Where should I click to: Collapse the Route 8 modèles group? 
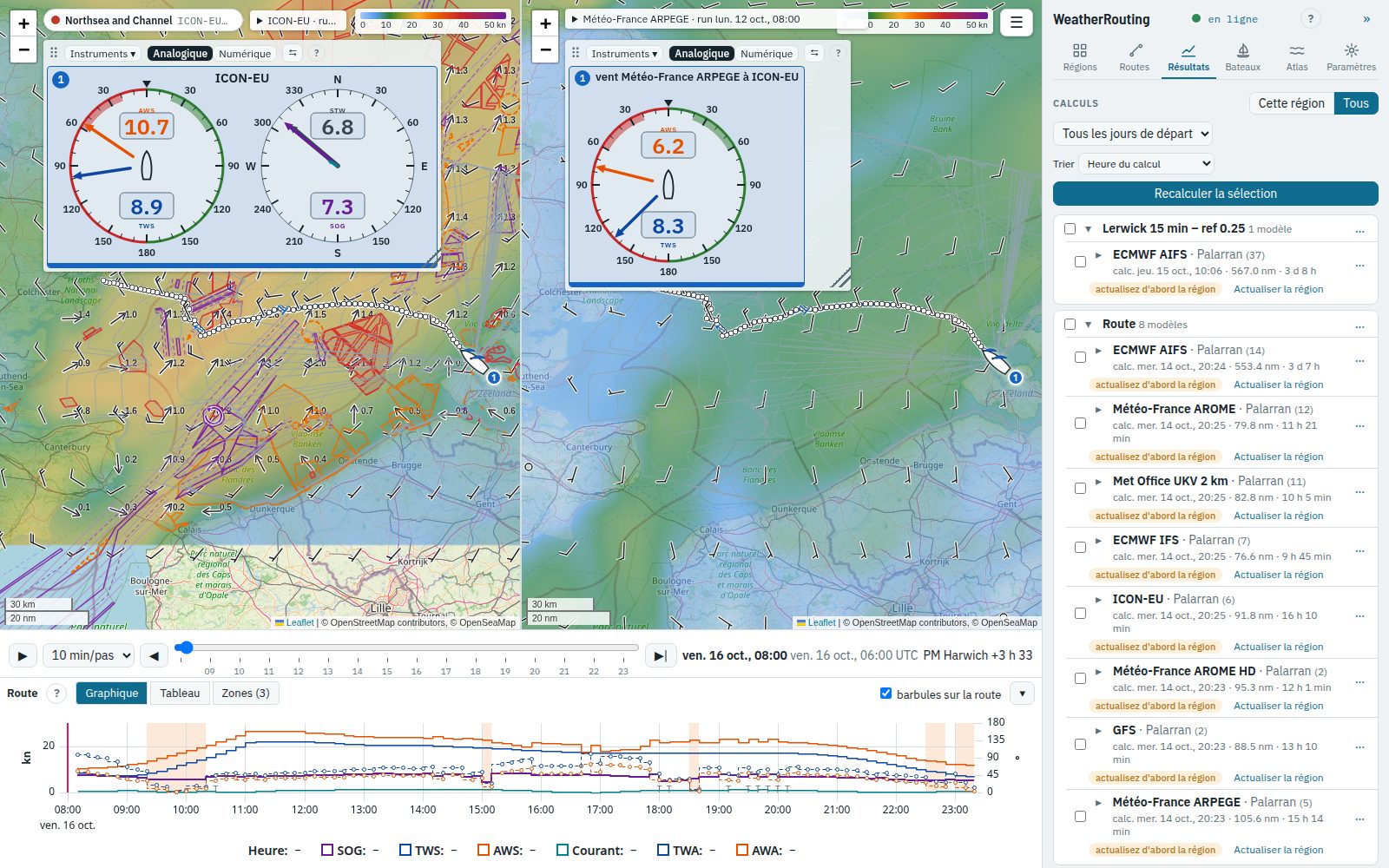[x=1088, y=325]
